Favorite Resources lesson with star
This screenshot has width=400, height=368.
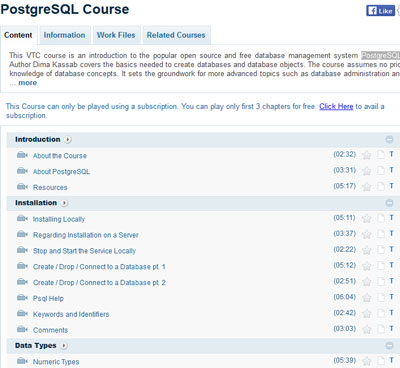(x=367, y=187)
